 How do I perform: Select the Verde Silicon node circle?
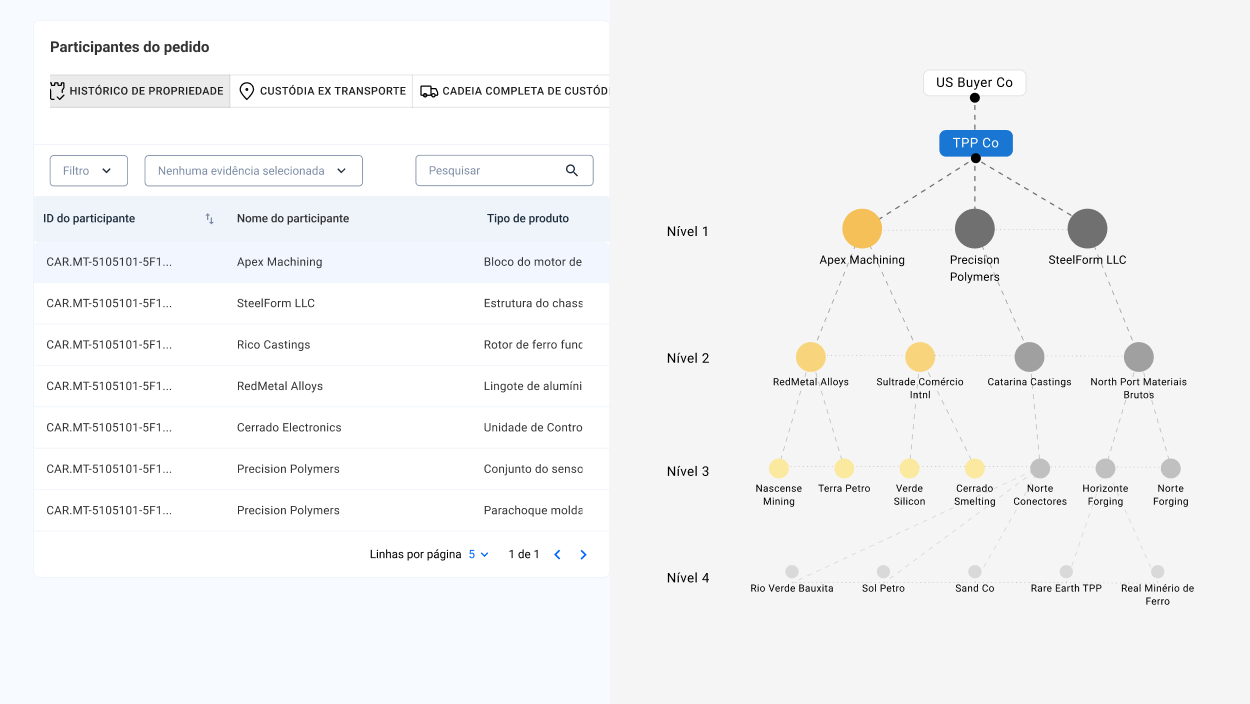(x=909, y=468)
